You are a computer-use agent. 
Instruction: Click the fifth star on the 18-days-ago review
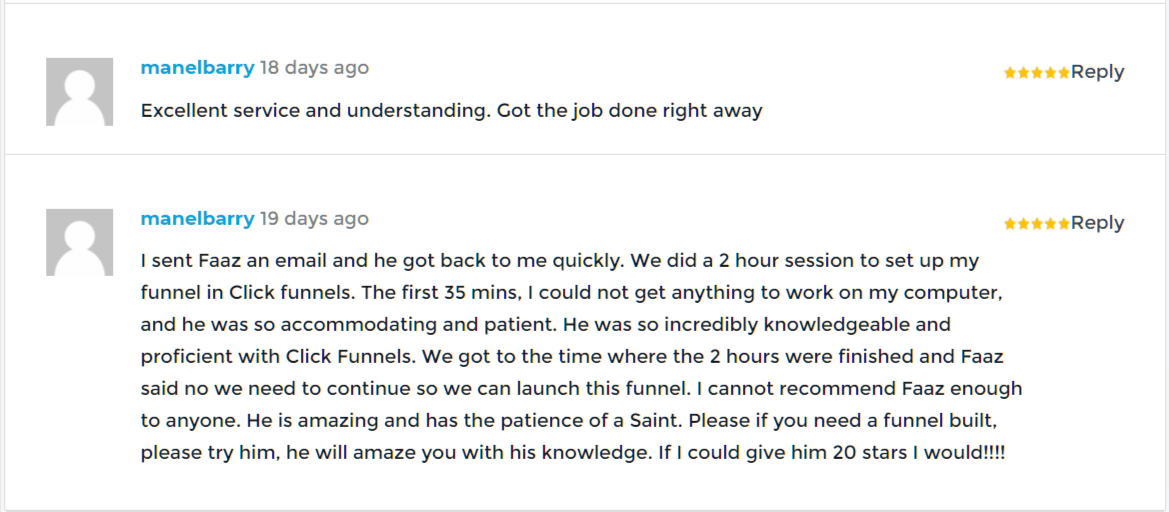(x=1064, y=73)
